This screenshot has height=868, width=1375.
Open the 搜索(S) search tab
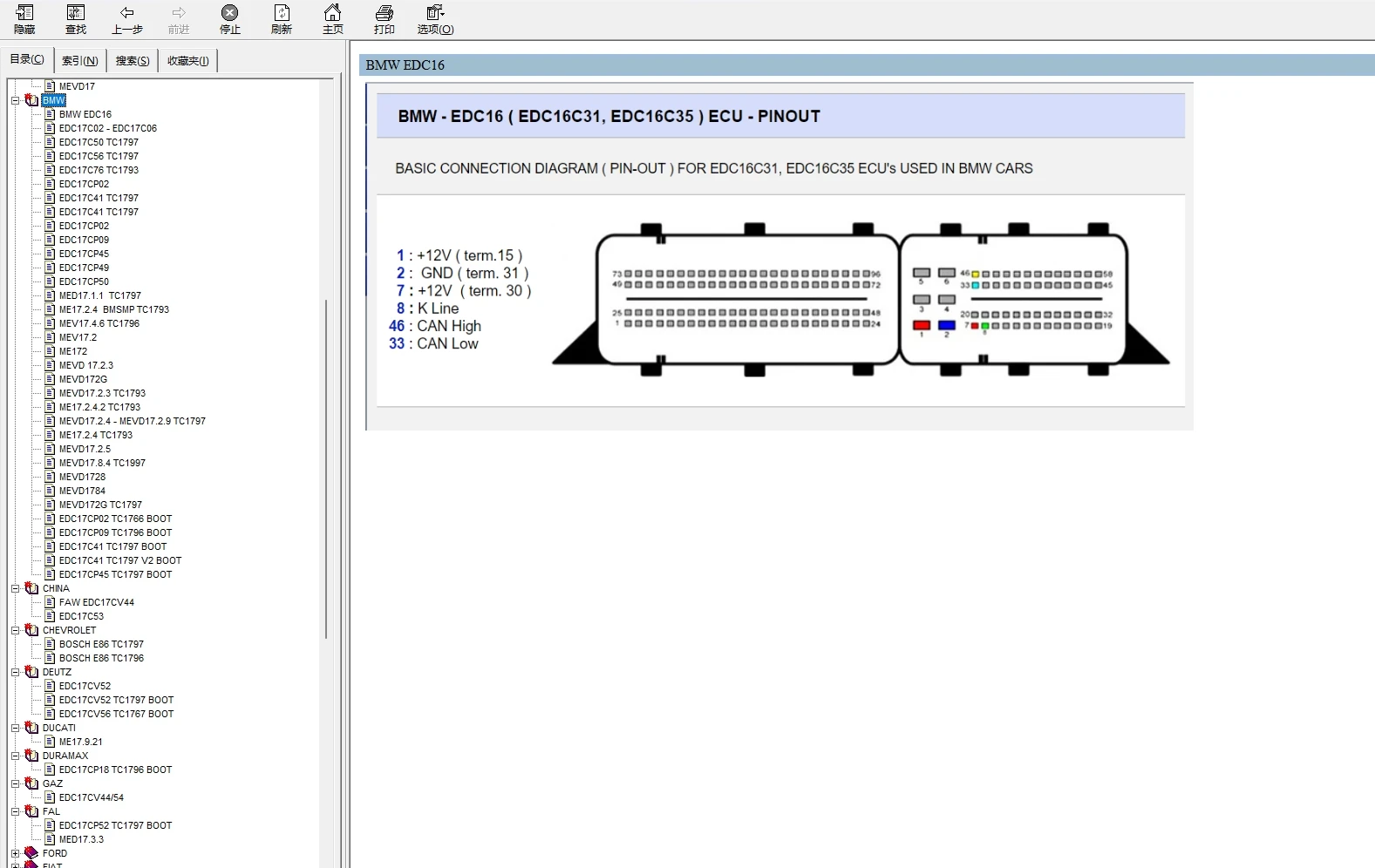click(x=133, y=61)
